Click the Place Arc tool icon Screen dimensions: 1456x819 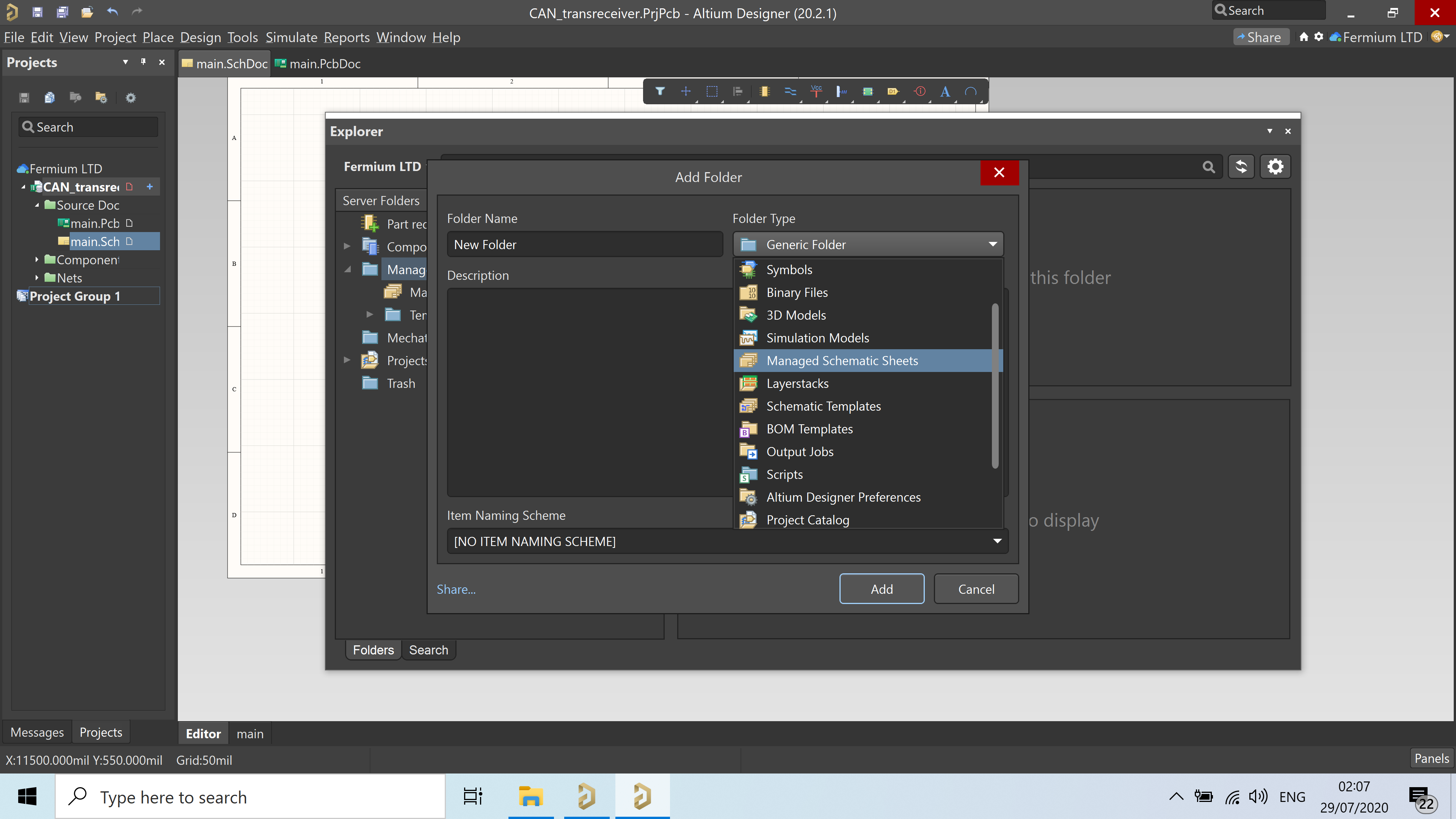[x=971, y=91]
